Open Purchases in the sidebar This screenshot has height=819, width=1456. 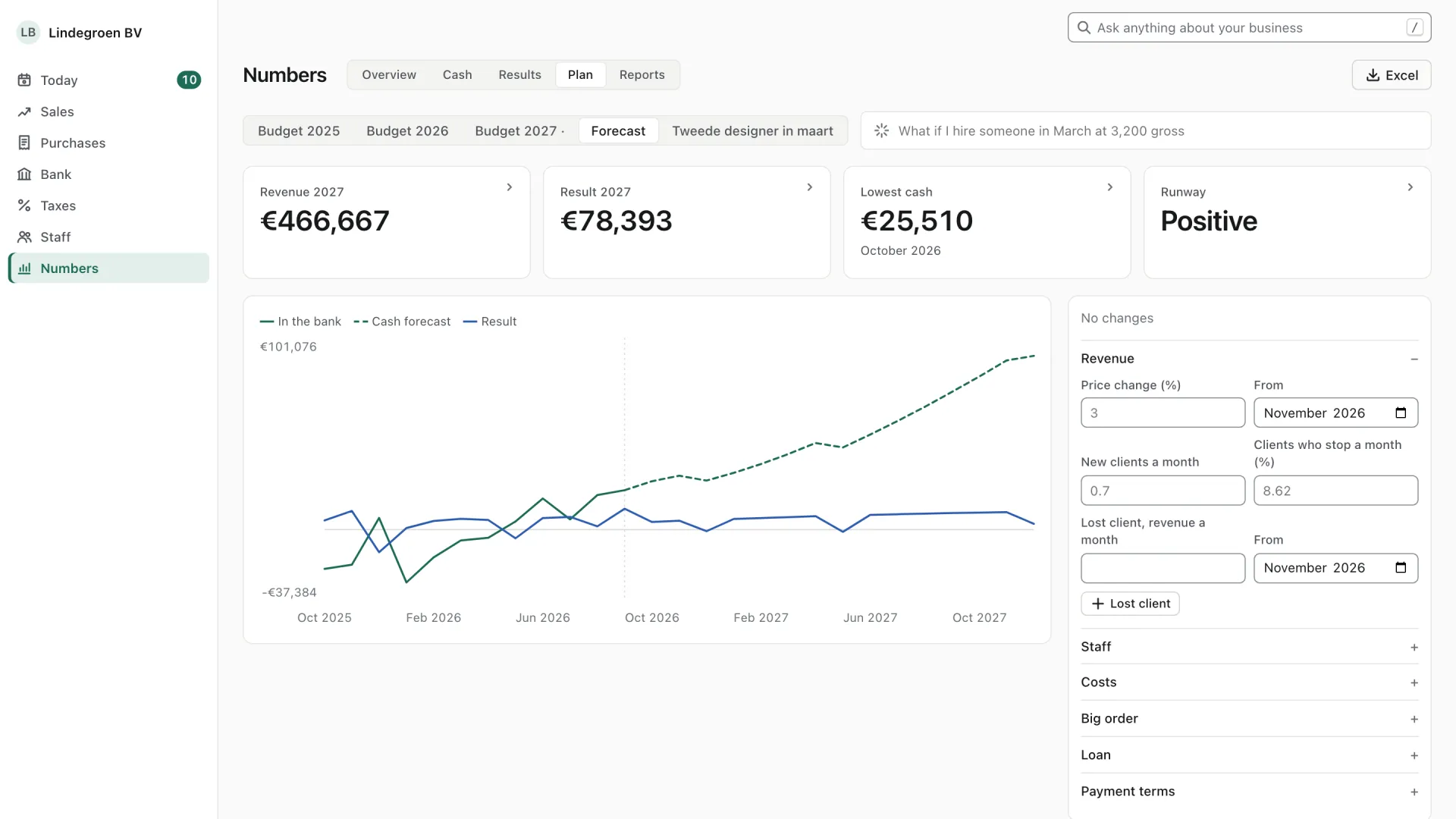click(108, 143)
